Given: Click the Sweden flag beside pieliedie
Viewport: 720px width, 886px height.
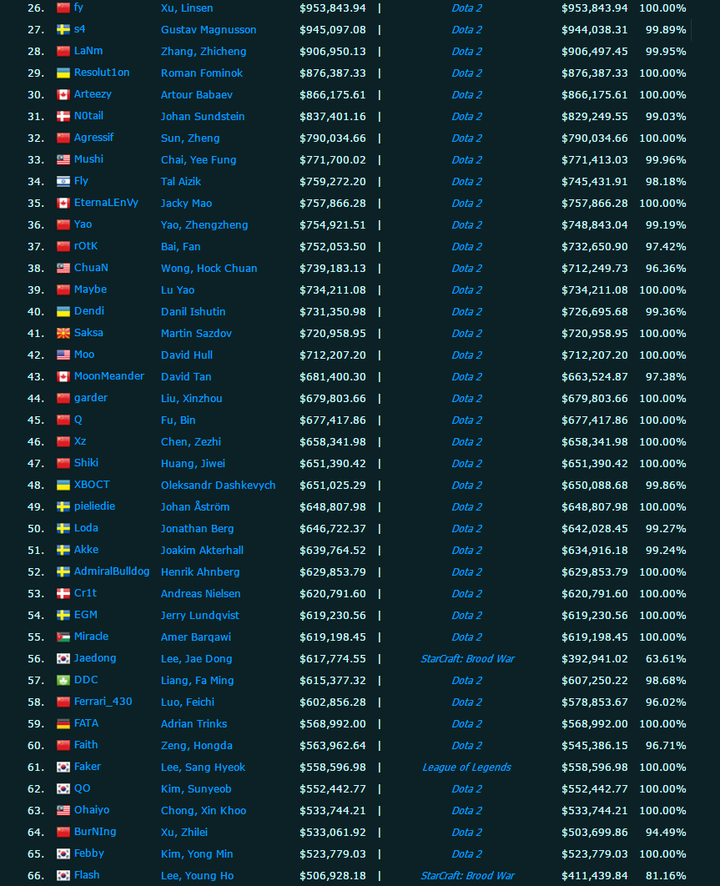Looking at the screenshot, I should 63,506.
